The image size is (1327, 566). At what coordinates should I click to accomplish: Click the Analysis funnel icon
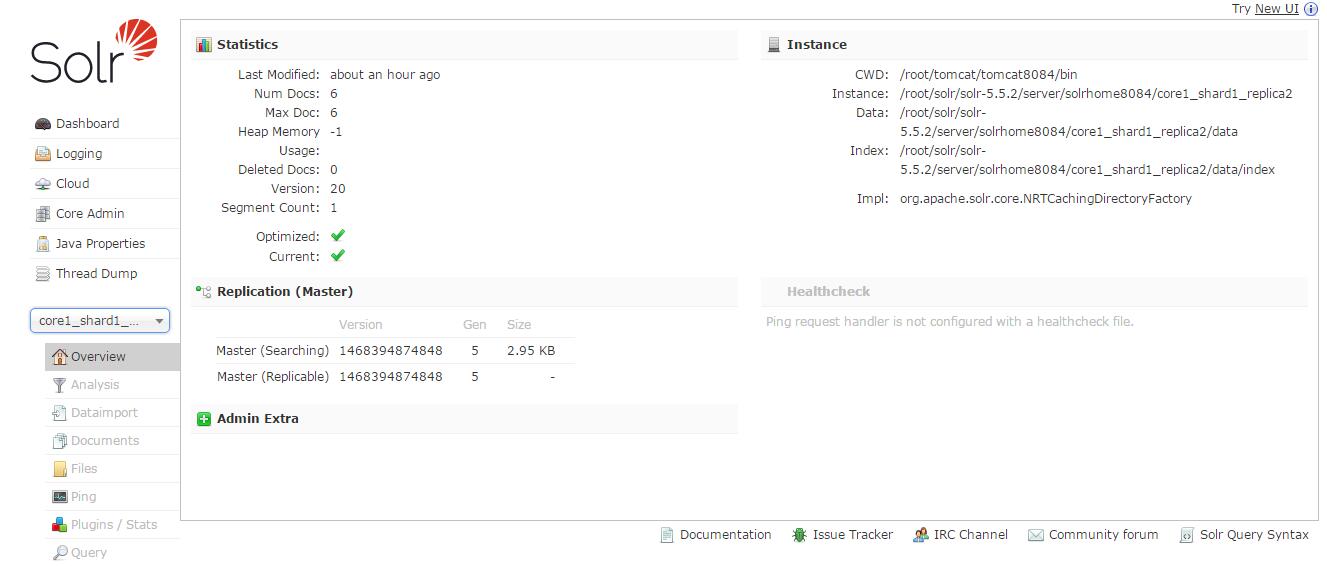point(60,385)
